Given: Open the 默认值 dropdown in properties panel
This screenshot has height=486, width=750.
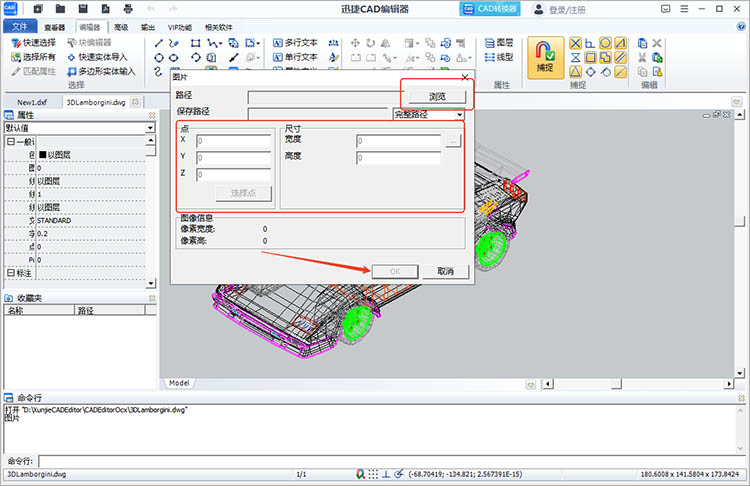Looking at the screenshot, I should [x=150, y=128].
